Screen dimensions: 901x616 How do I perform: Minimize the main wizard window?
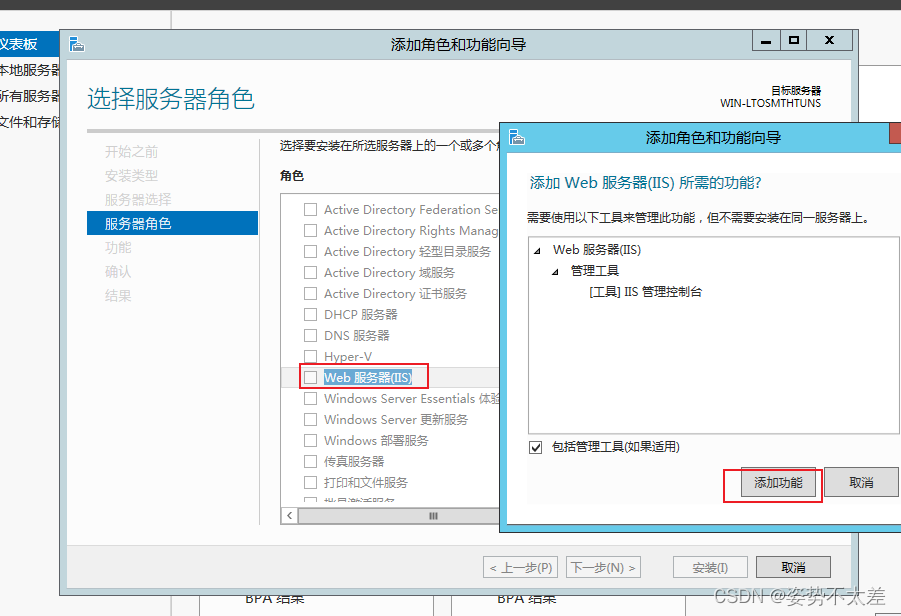click(766, 41)
